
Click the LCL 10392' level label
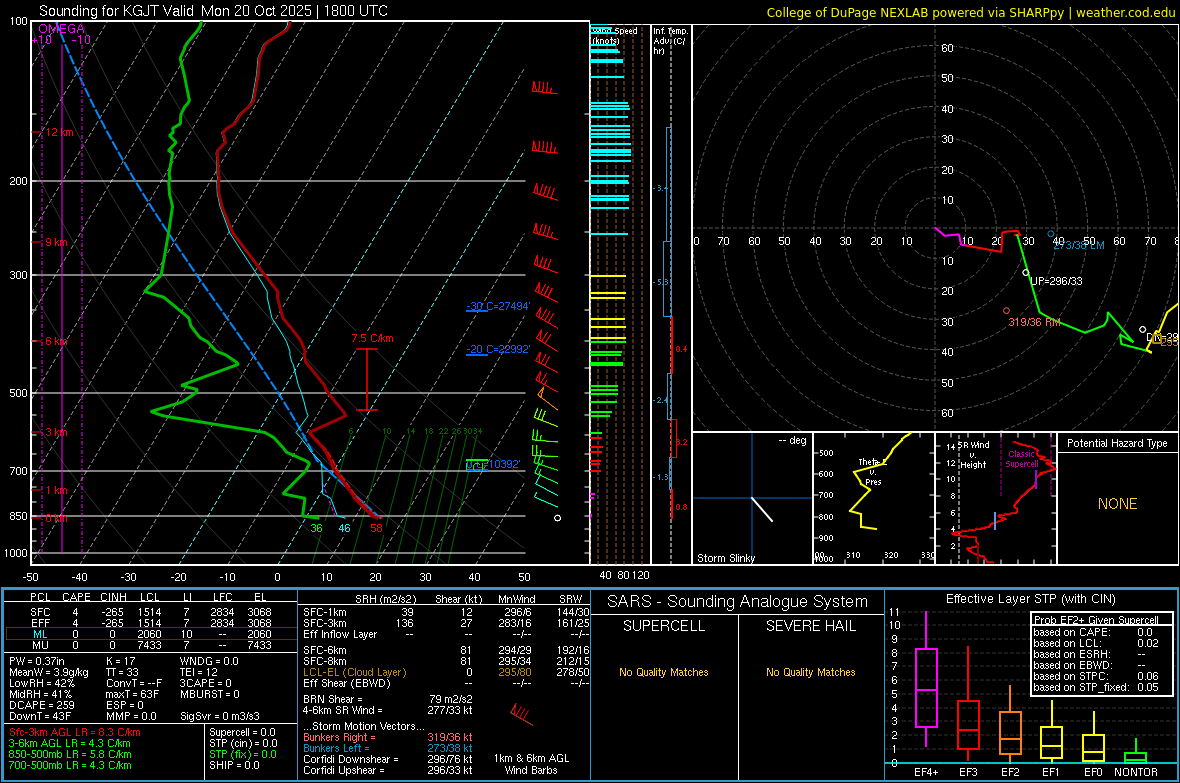493,465
